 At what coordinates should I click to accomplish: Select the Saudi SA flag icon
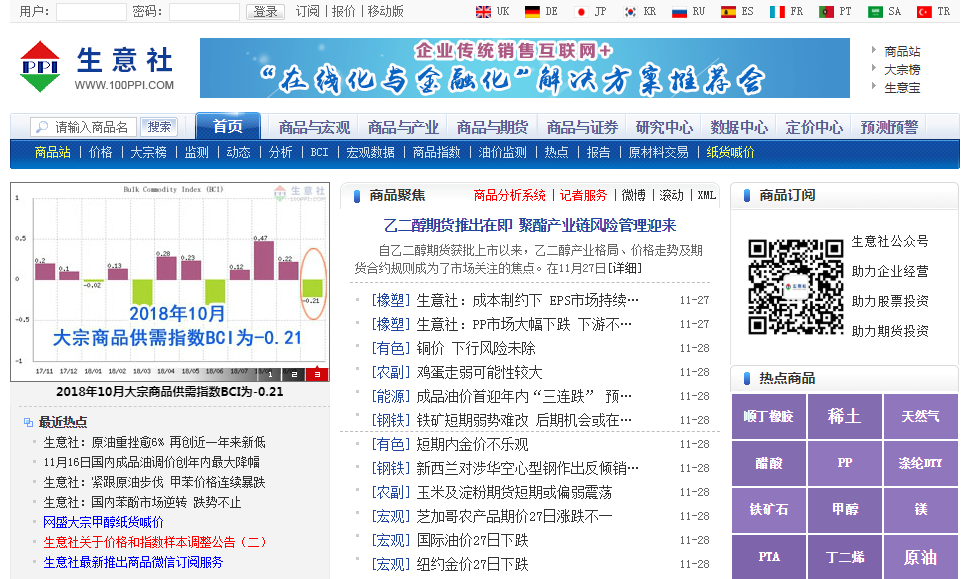point(875,12)
